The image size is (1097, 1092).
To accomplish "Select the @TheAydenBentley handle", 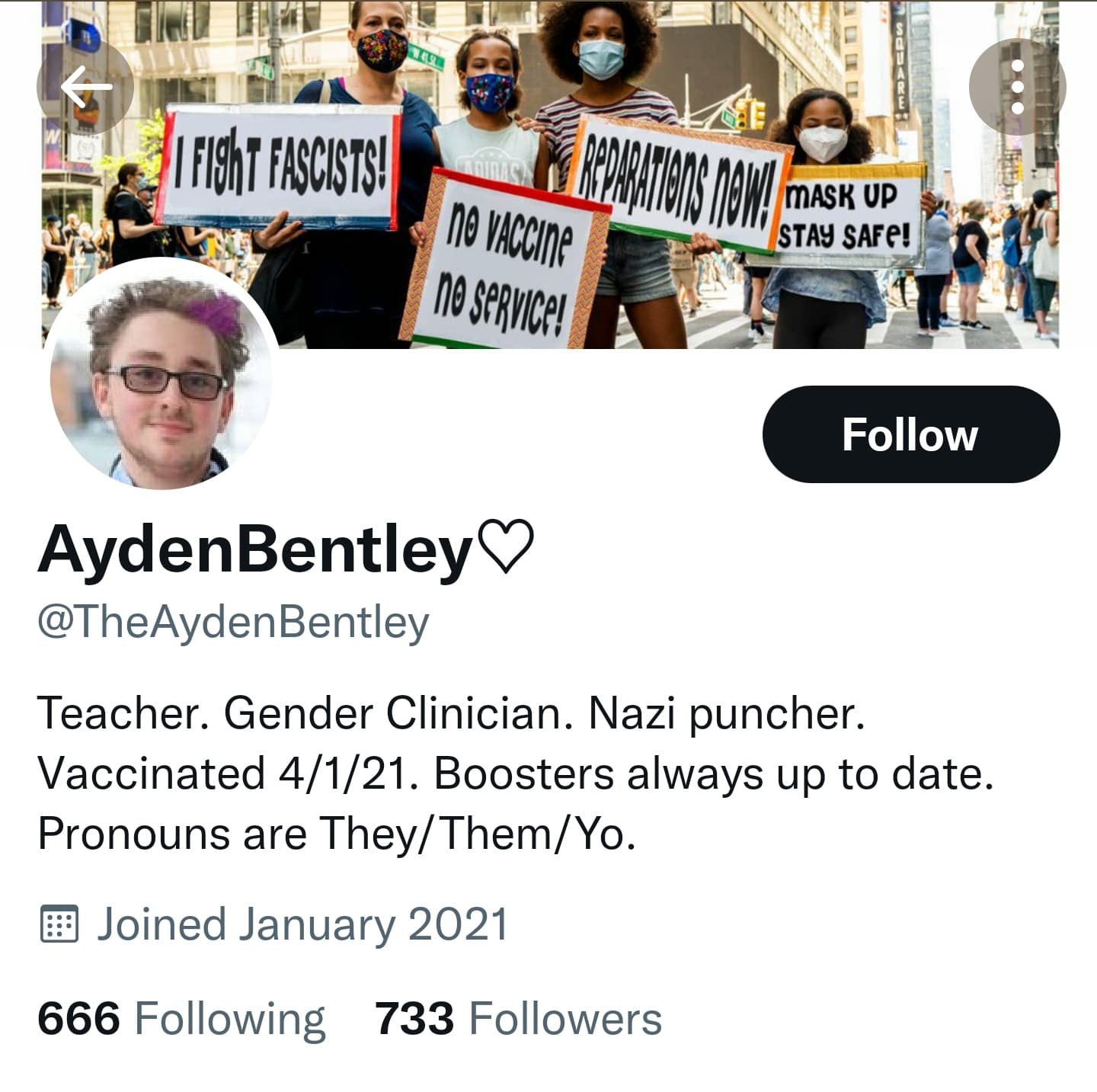I will click(233, 623).
